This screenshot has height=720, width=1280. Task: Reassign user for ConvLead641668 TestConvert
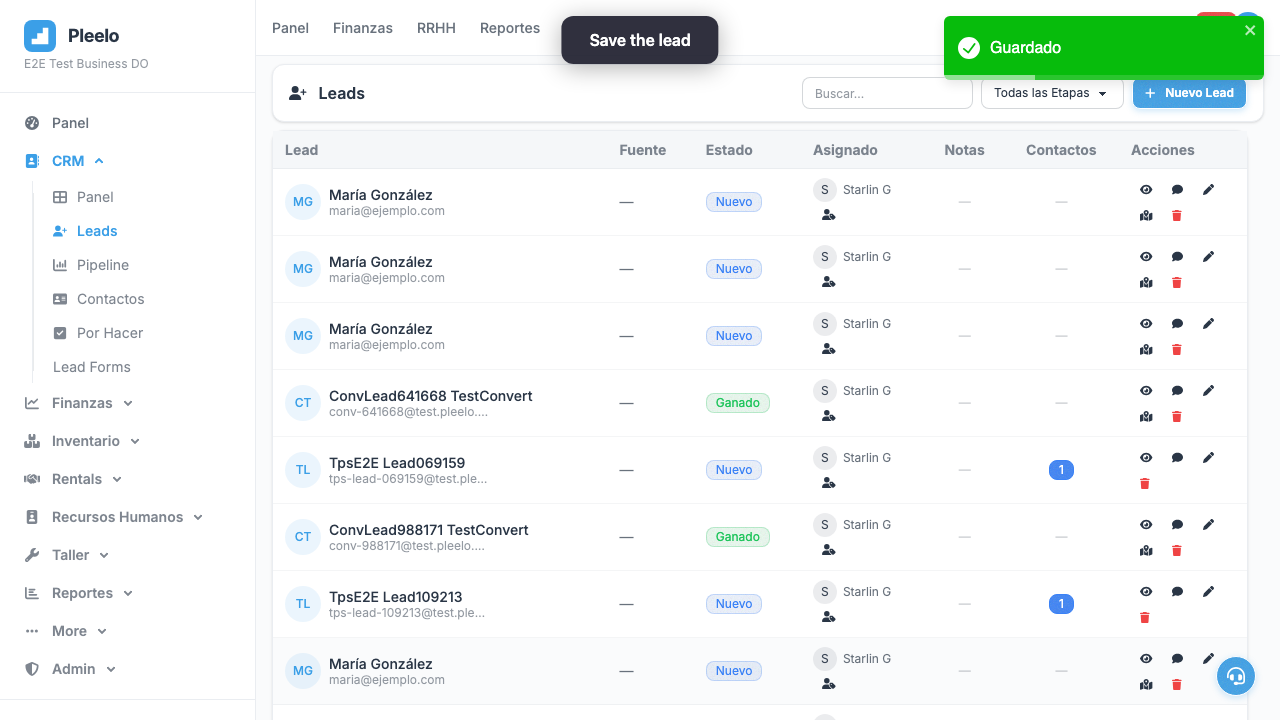pos(828,416)
